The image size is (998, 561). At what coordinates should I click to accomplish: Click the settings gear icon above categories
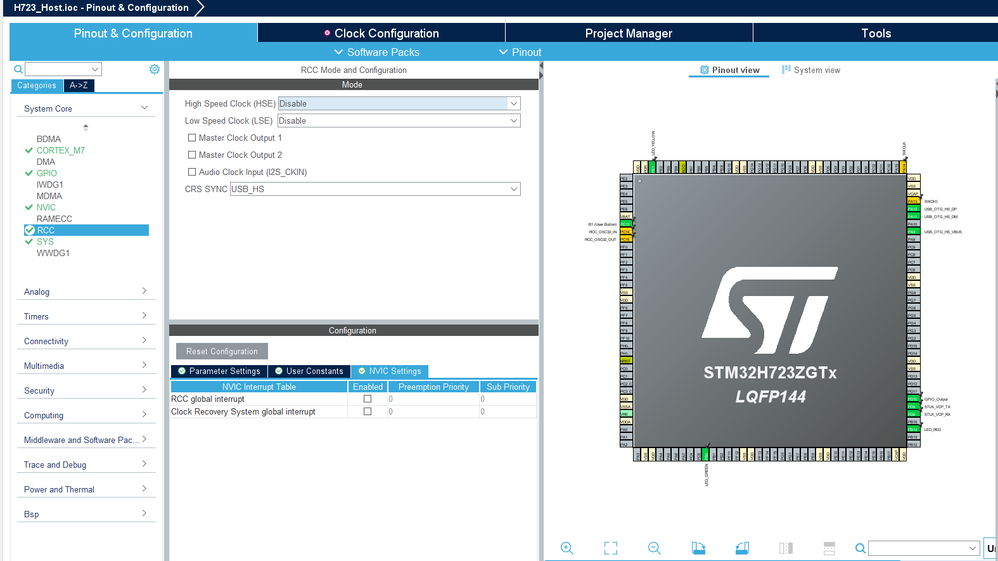click(x=155, y=69)
